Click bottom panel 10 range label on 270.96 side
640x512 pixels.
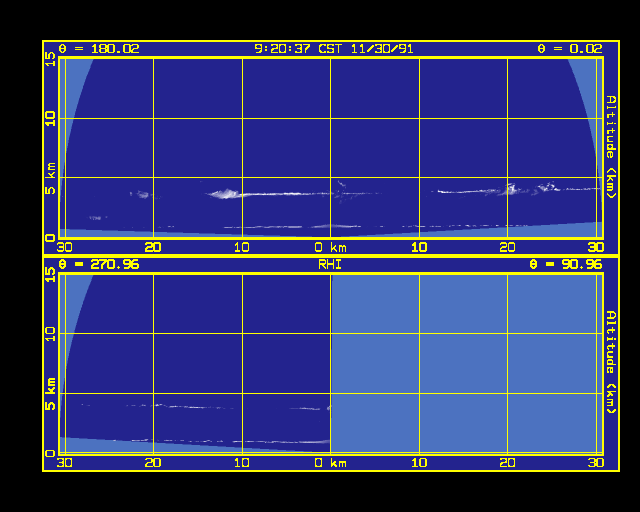coord(242,463)
